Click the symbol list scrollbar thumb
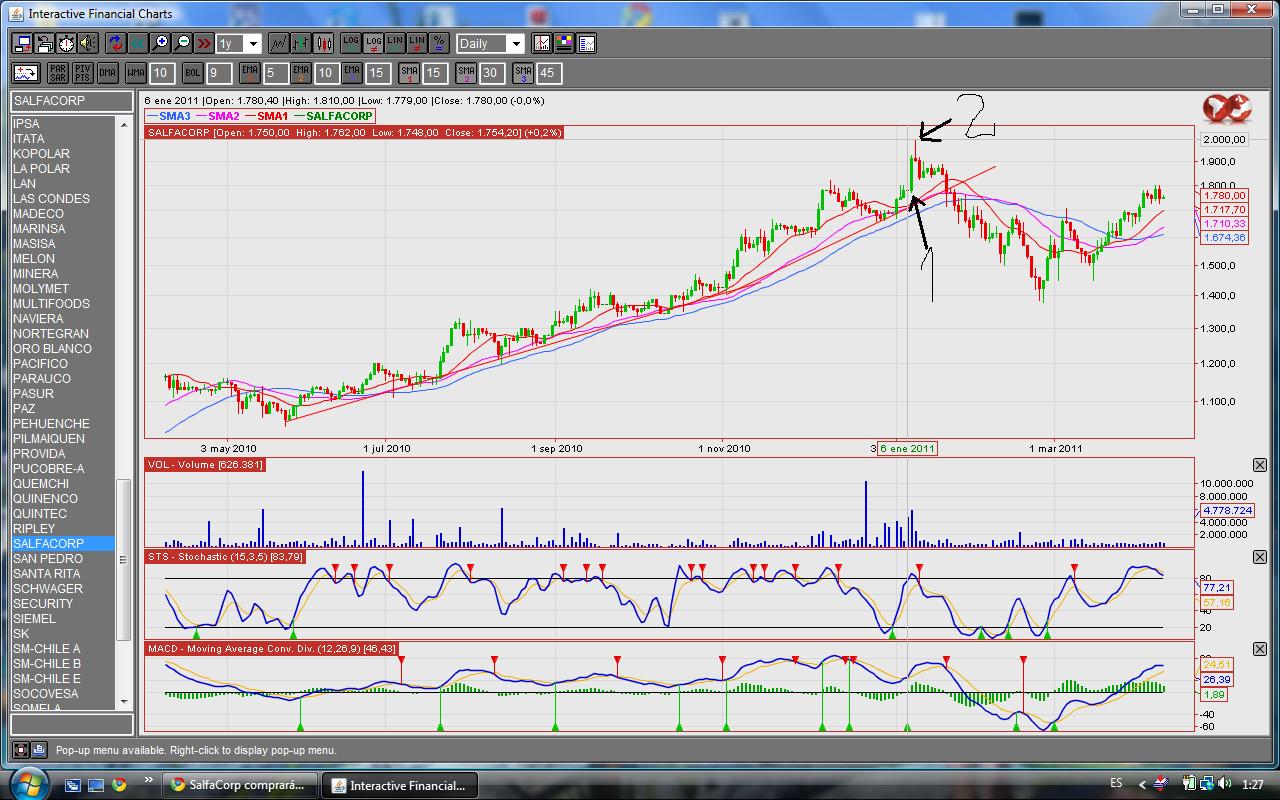 [x=125, y=560]
